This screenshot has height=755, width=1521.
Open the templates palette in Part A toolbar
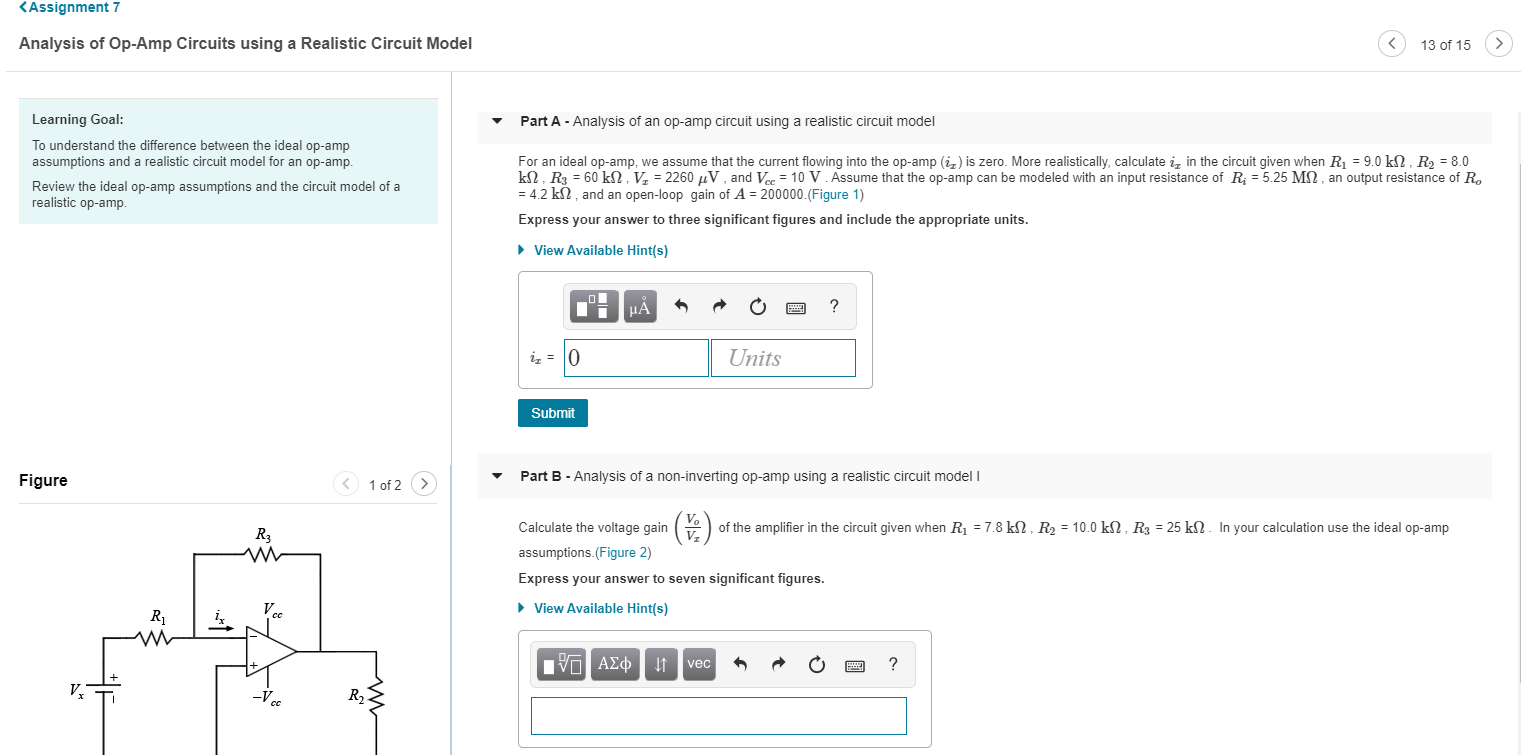[593, 306]
